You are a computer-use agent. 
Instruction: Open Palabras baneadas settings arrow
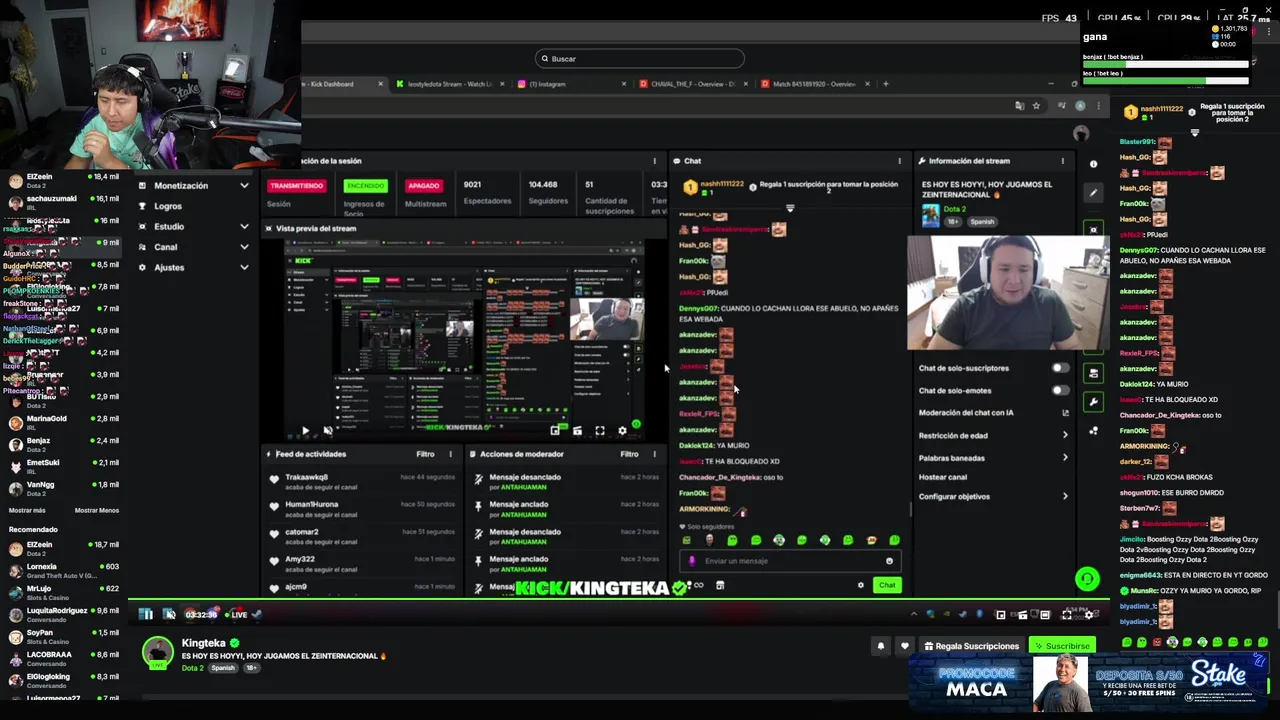(x=1065, y=458)
